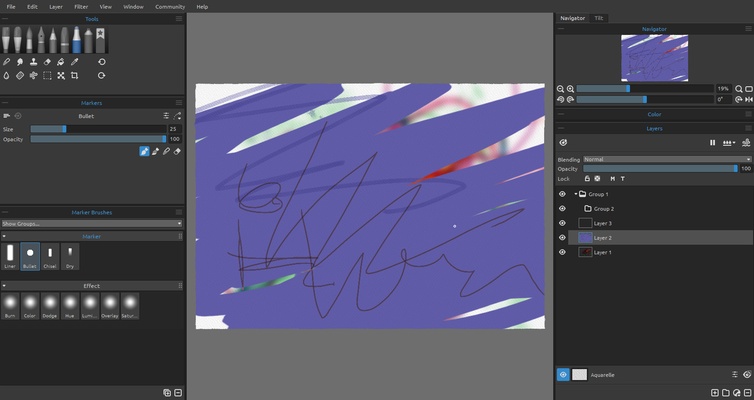
Task: Select the eraser tool in Tools panel
Action: pos(47,62)
